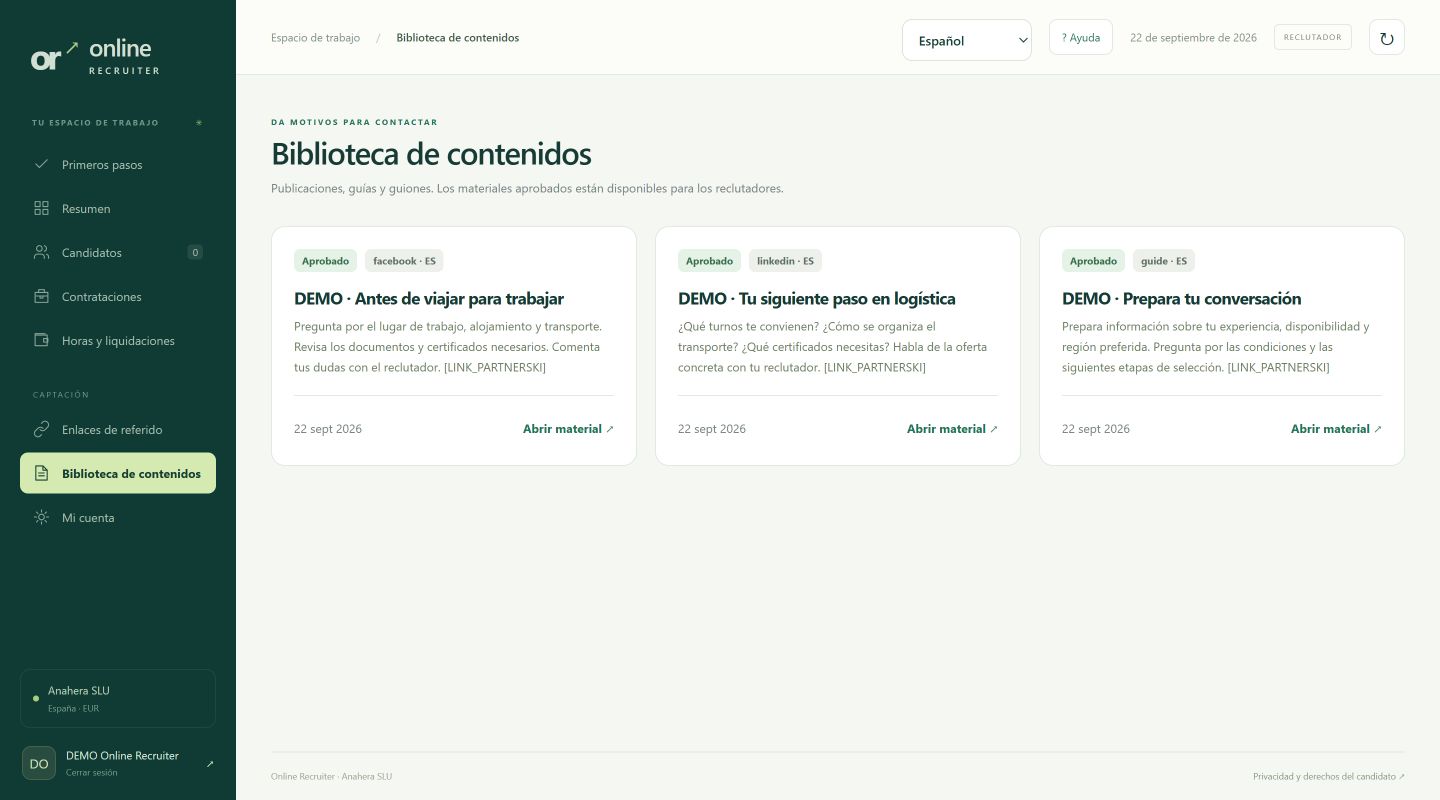Open Enlaces de referido

[118, 429]
